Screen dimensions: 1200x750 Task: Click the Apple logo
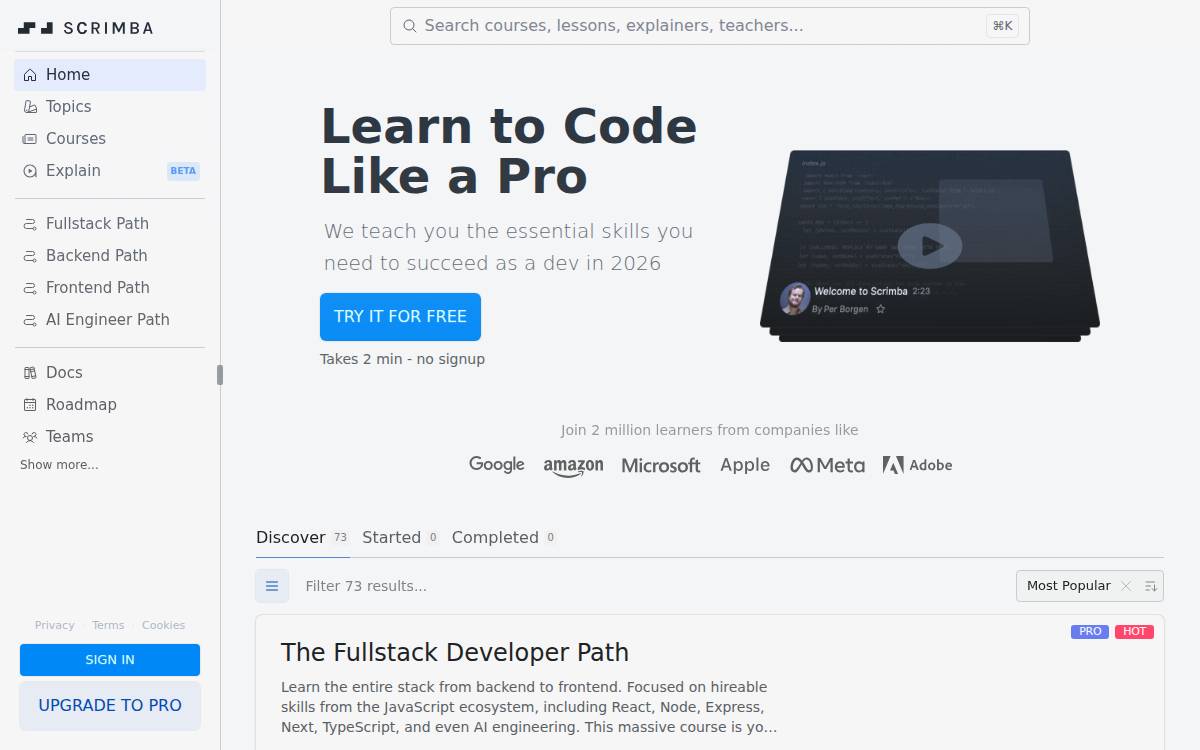pos(745,466)
